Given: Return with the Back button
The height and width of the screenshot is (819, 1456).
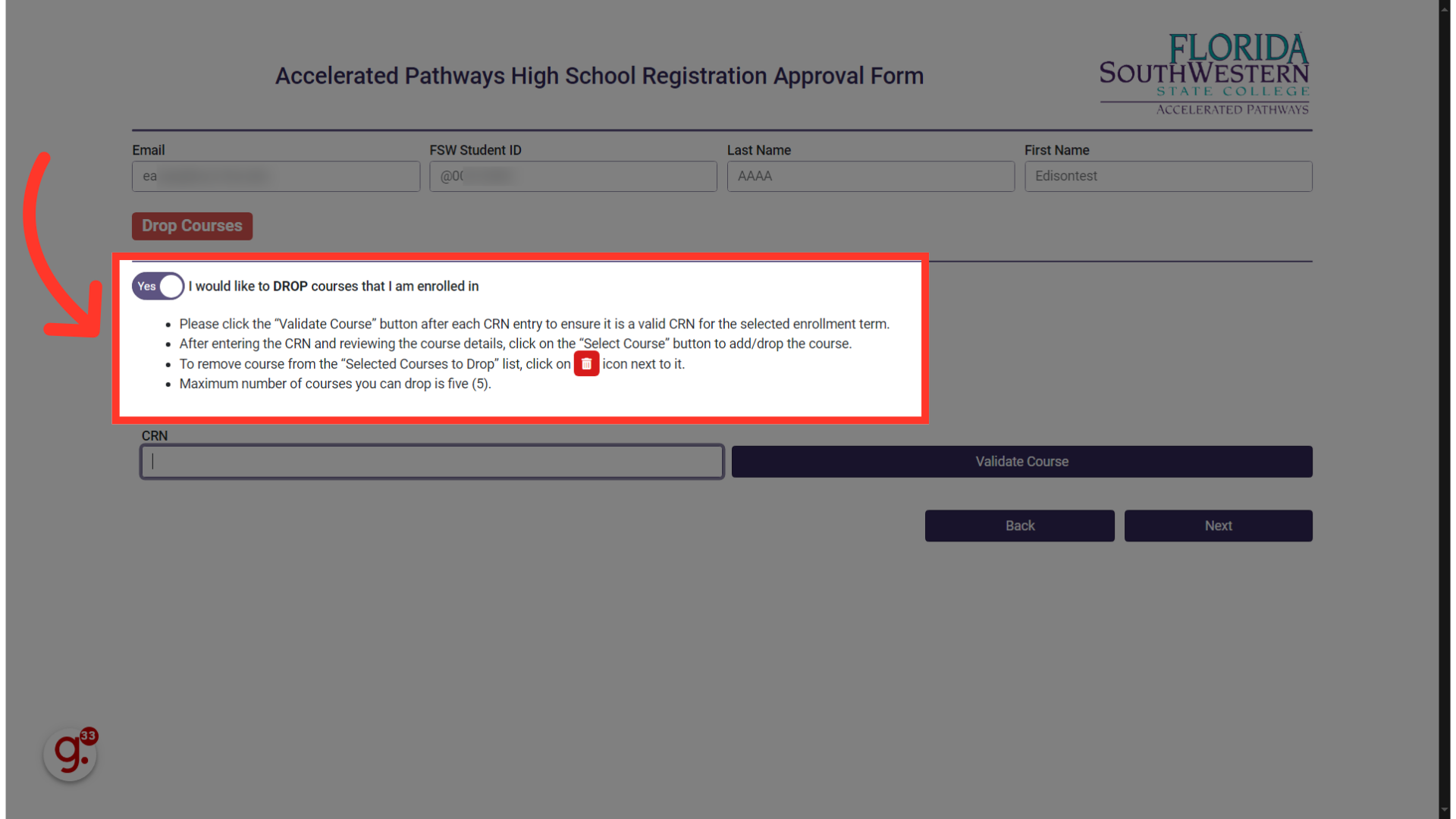Looking at the screenshot, I should 1019,526.
